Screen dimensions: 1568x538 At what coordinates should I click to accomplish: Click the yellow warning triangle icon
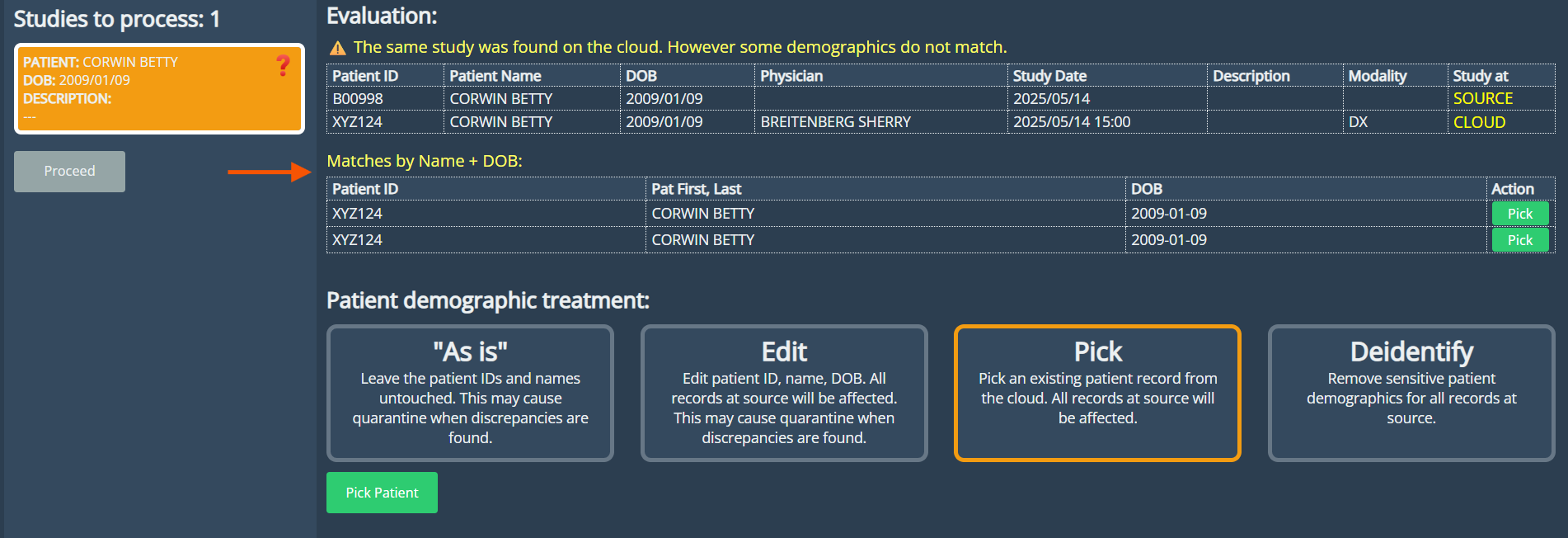(x=337, y=48)
